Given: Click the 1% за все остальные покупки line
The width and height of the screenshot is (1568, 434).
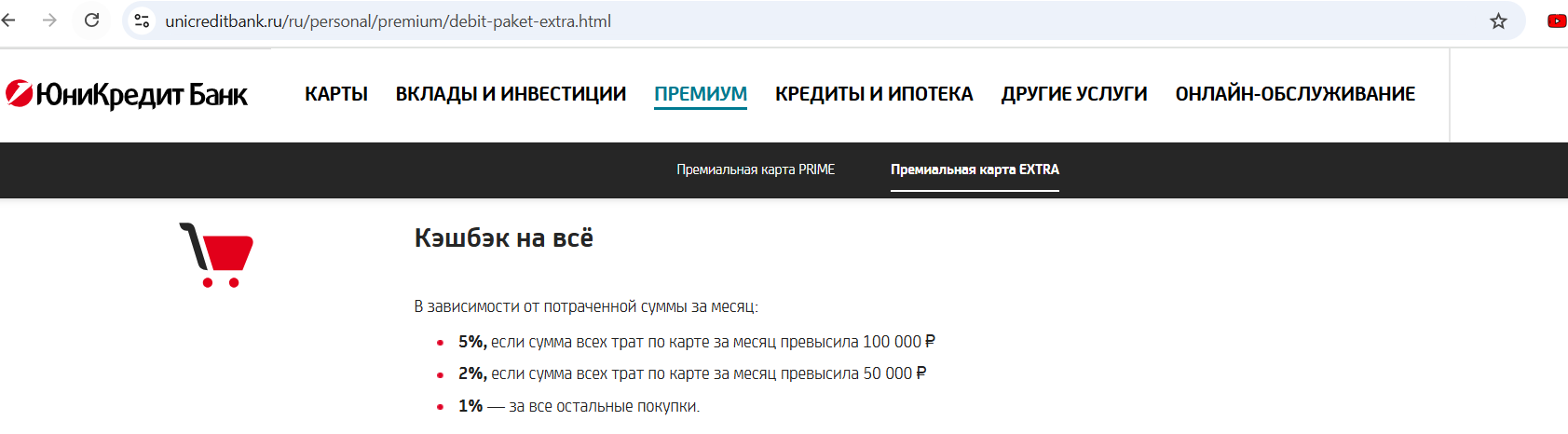Looking at the screenshot, I should pyautogui.click(x=579, y=406).
